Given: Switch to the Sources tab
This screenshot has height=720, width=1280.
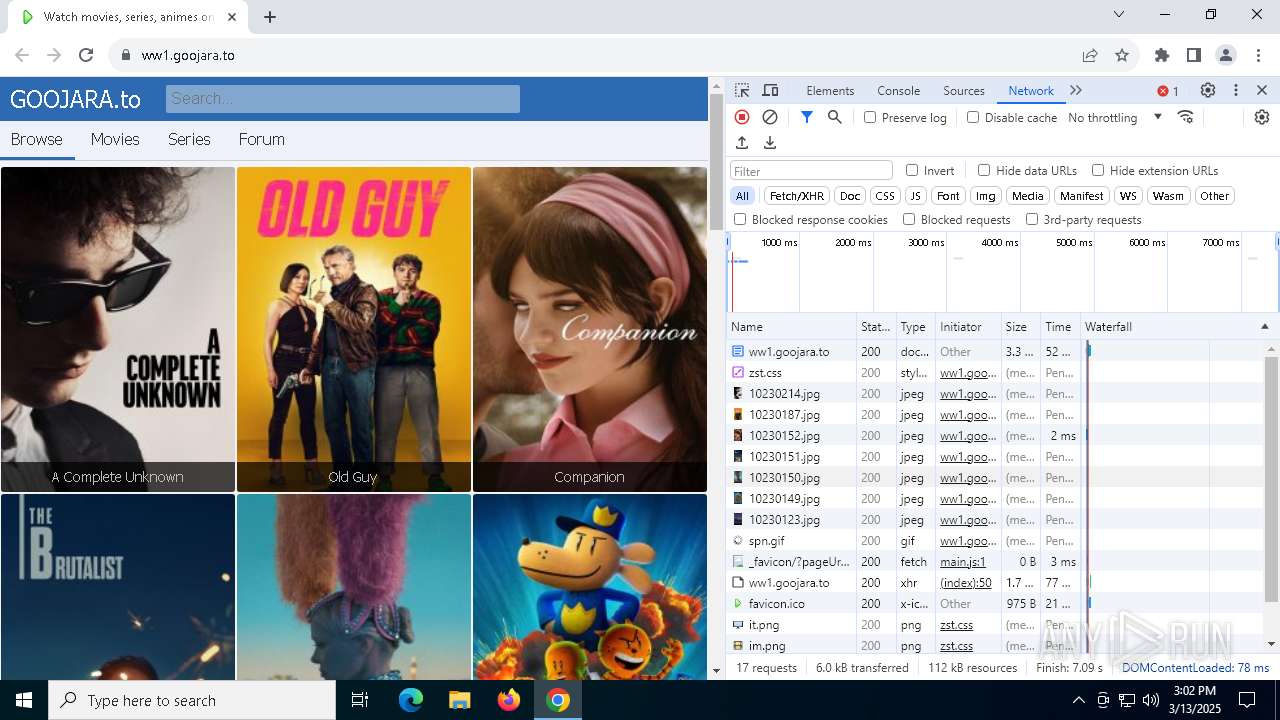Looking at the screenshot, I should click(964, 90).
